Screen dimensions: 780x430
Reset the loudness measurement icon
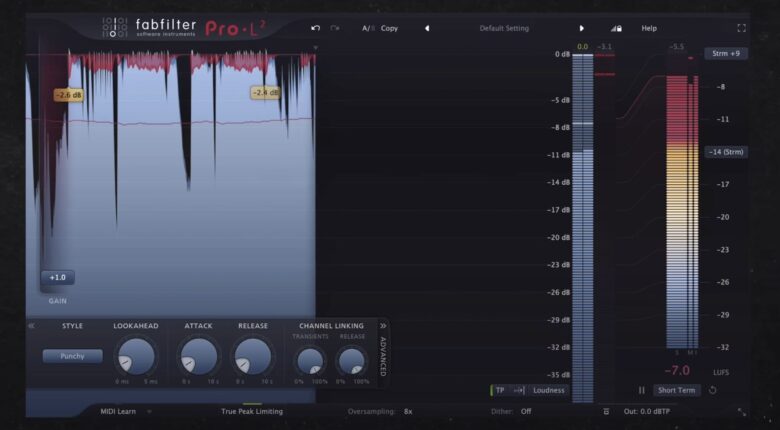point(712,390)
